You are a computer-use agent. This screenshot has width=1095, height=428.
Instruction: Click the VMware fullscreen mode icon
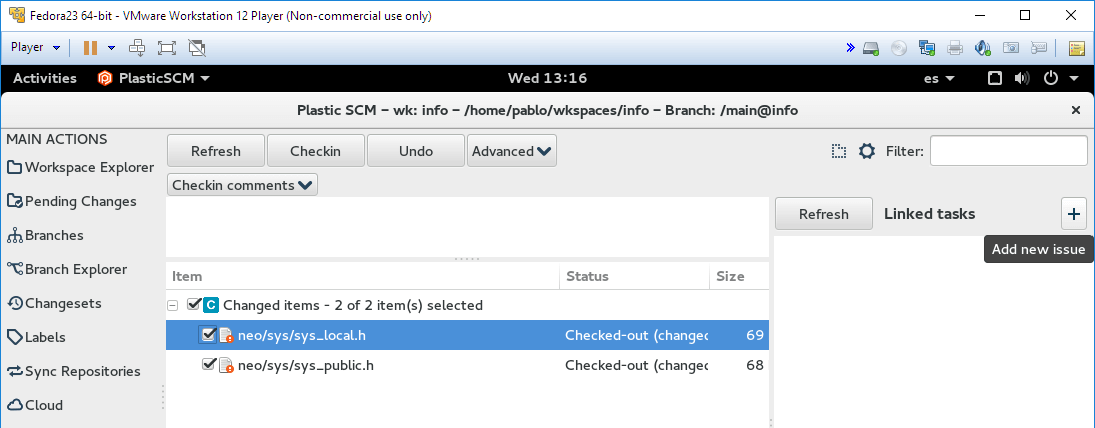(167, 47)
